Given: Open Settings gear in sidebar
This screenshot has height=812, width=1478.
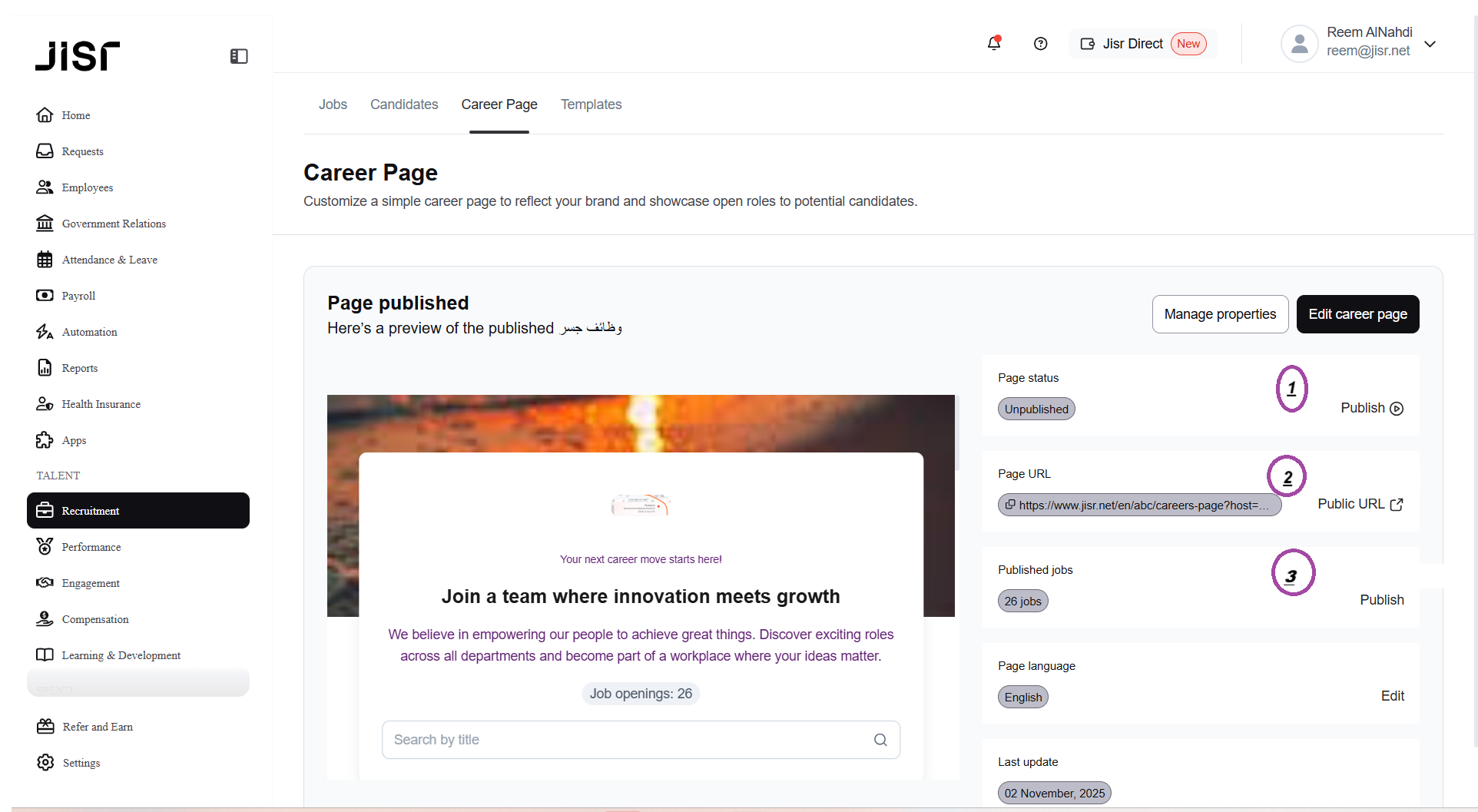Looking at the screenshot, I should coord(45,762).
